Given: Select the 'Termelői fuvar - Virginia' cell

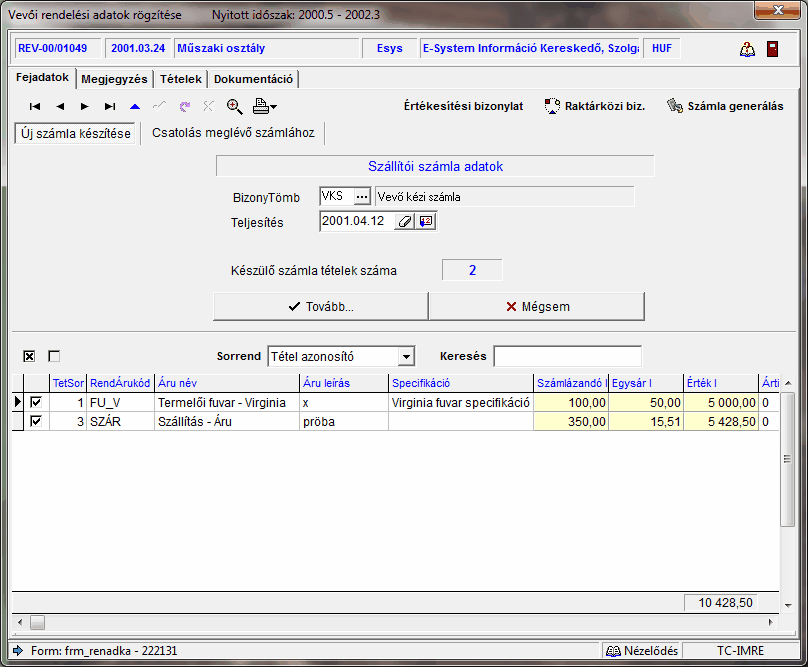Looking at the screenshot, I should click(227, 403).
